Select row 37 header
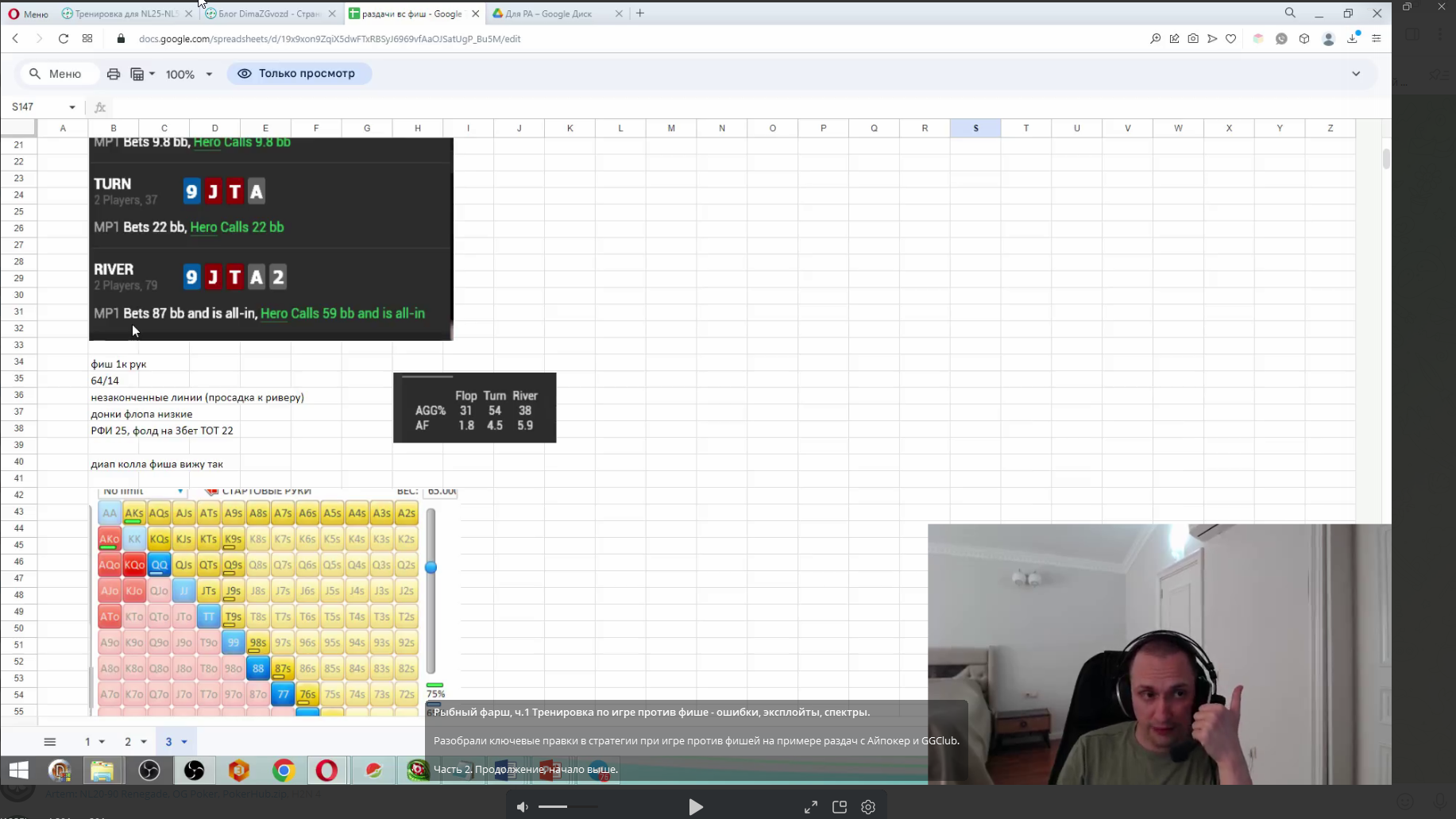Image resolution: width=1456 pixels, height=819 pixels. click(x=18, y=411)
